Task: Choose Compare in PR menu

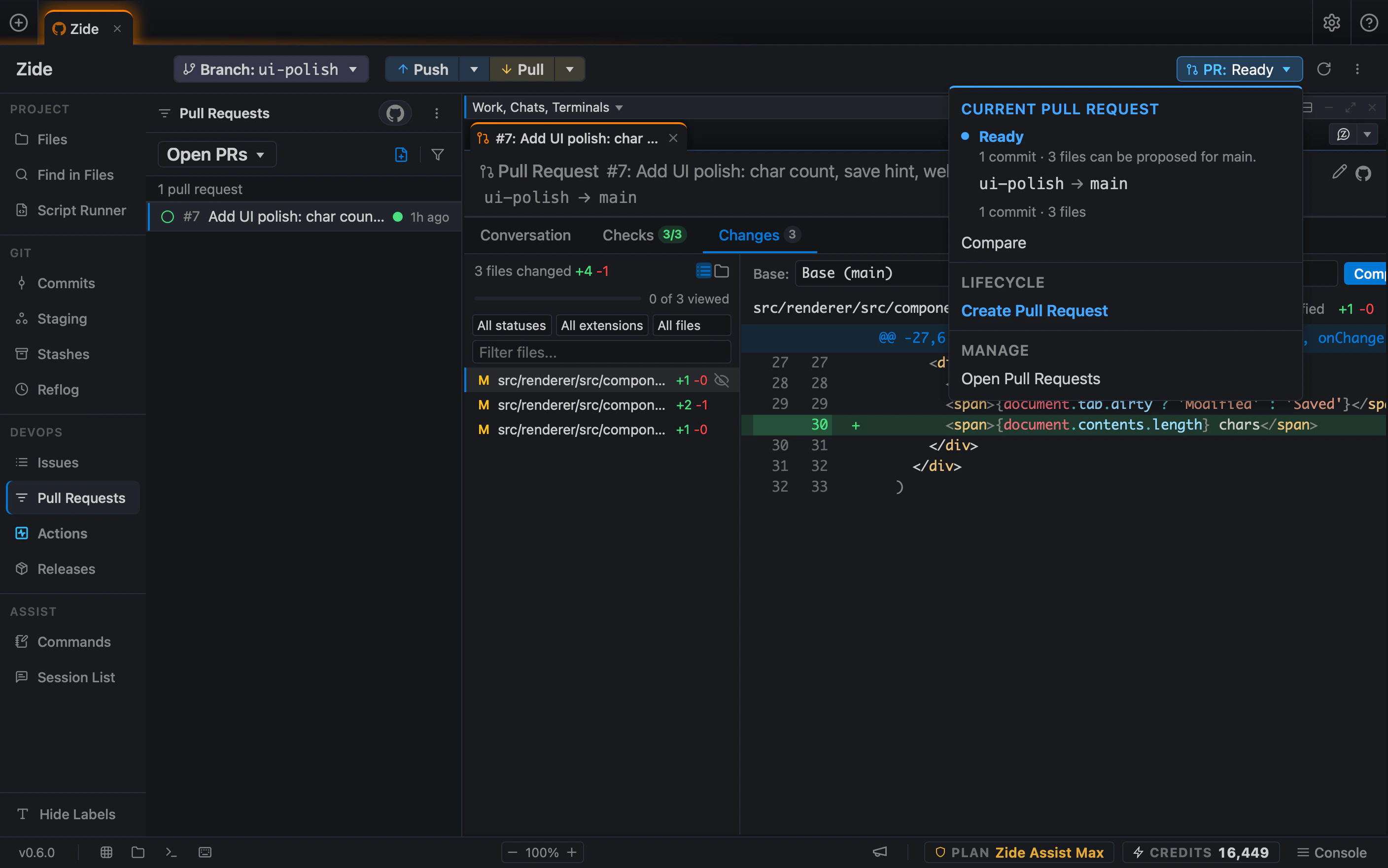Action: 994,243
